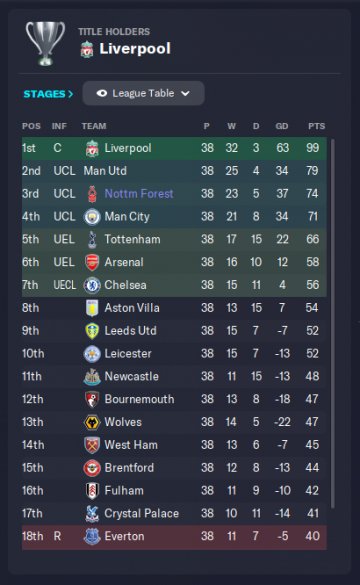Click the silver trophy icon

click(45, 43)
